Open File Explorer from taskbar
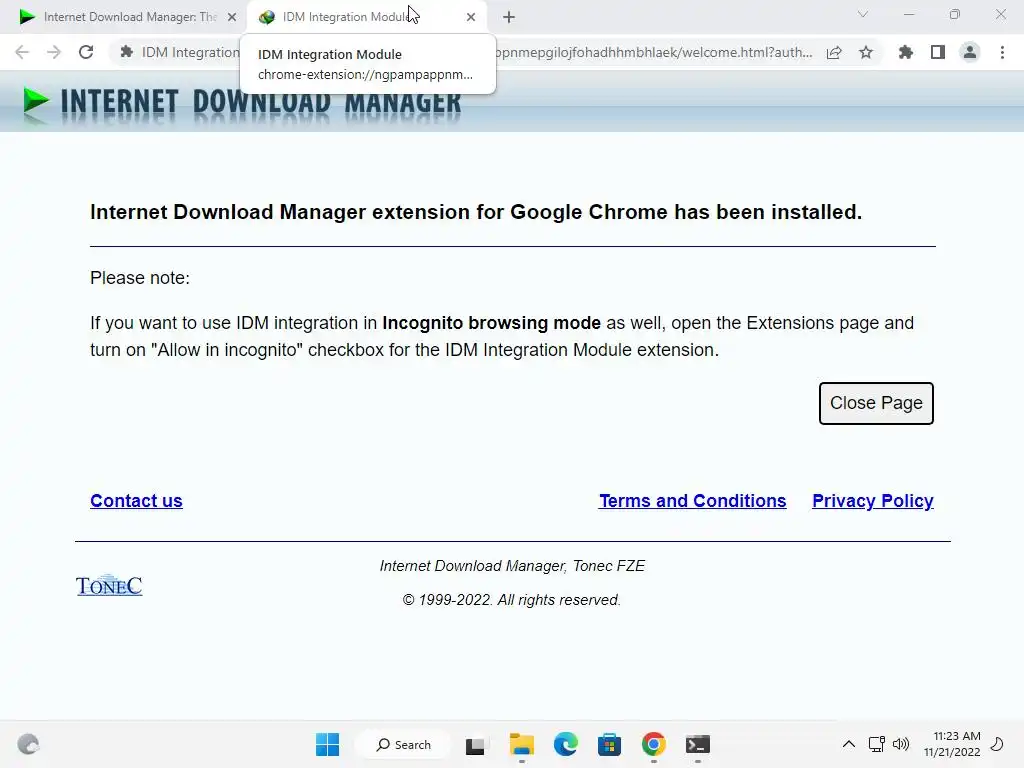1024x768 pixels. click(x=522, y=744)
